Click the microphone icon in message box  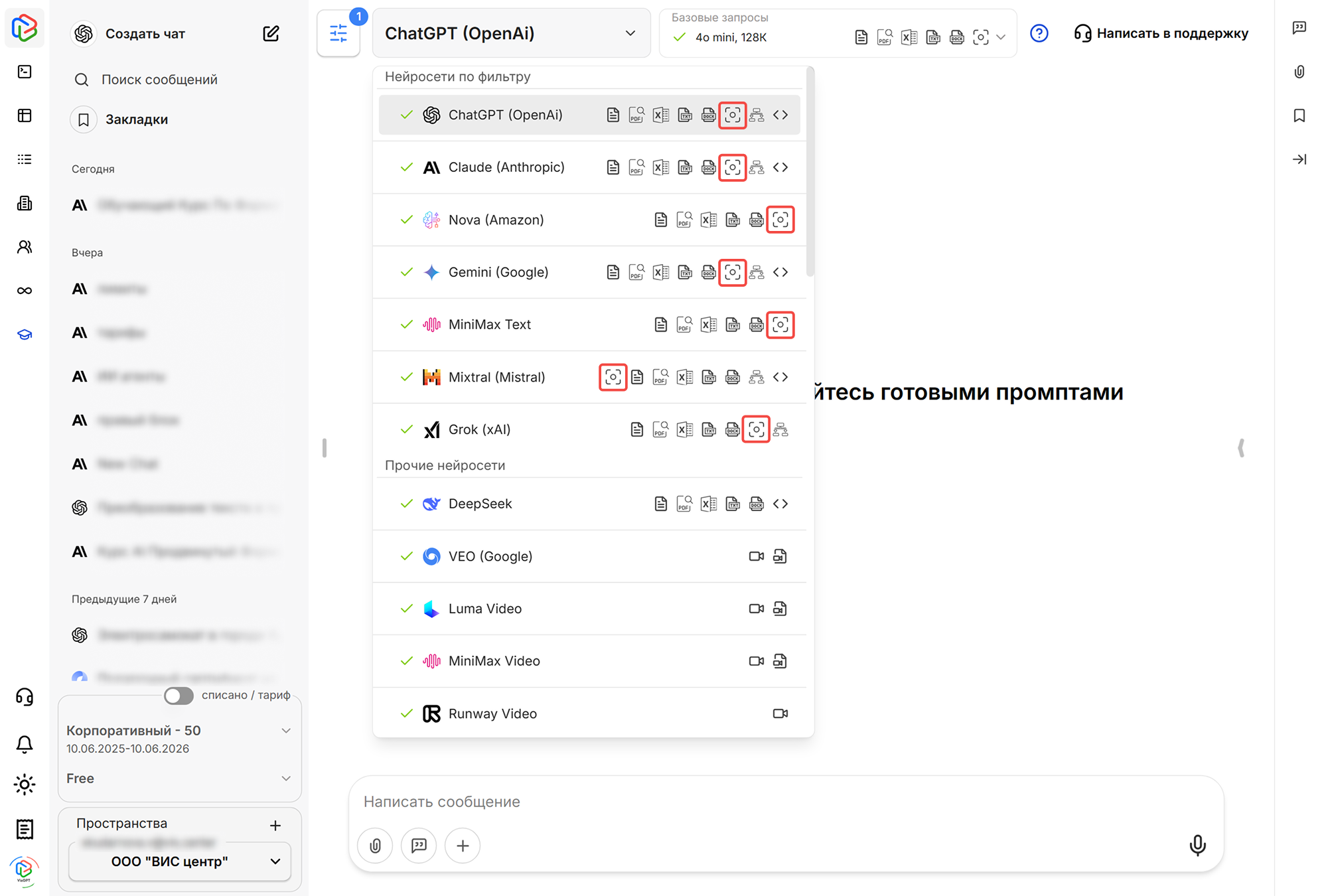[1197, 845]
